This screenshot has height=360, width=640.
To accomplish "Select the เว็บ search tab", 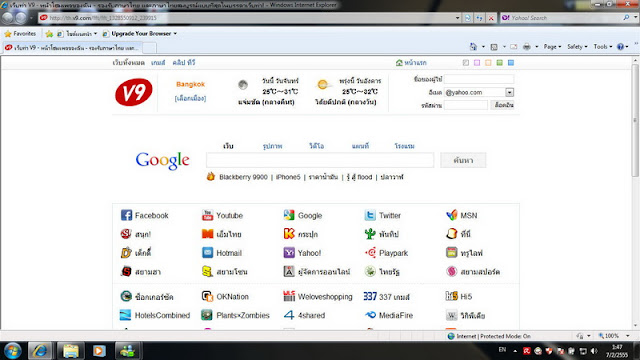I will (x=228, y=146).
